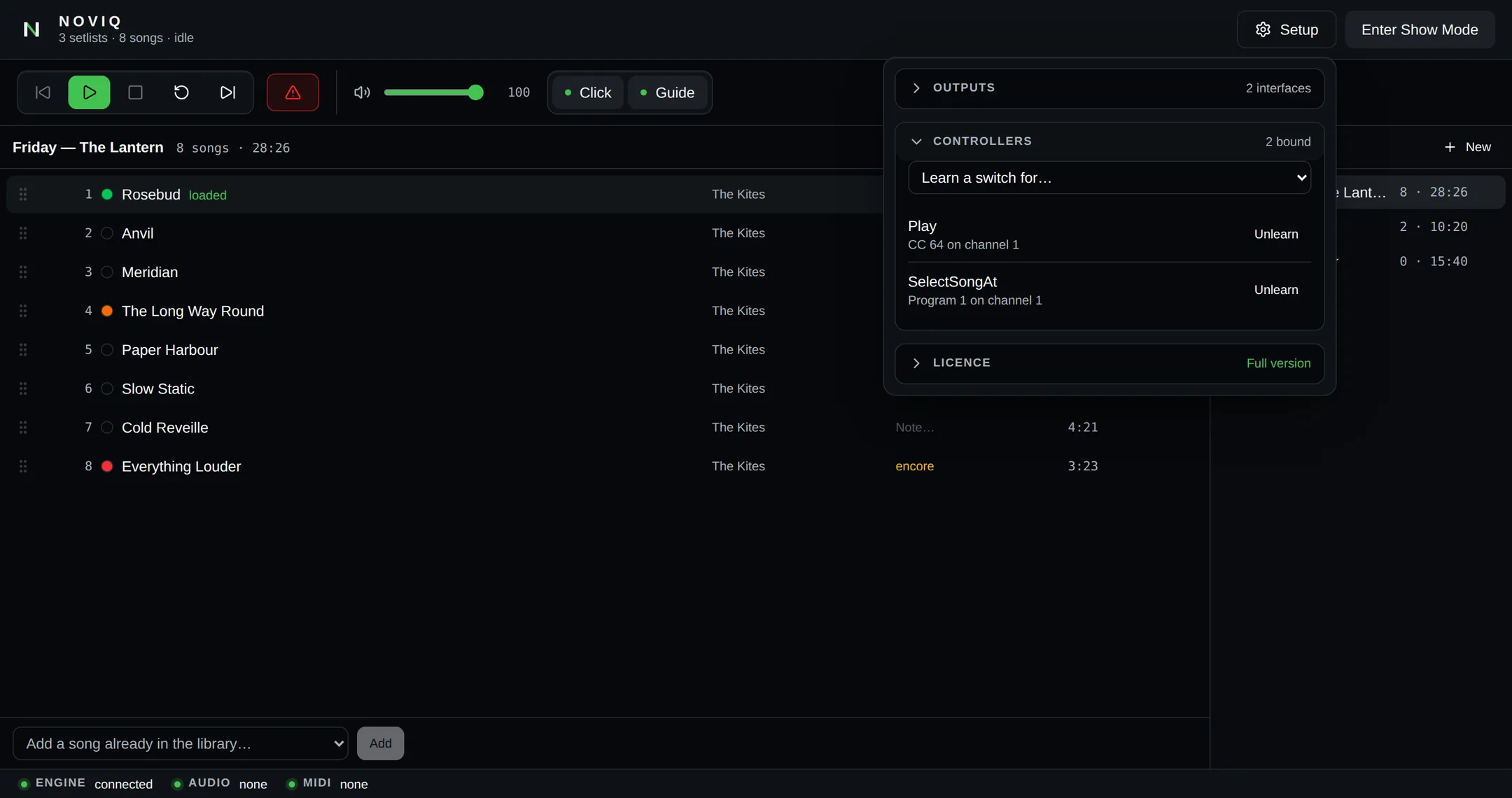Screen dimensions: 1512x798
Task: Jump to previous song with skip-back icon
Action: point(43,92)
